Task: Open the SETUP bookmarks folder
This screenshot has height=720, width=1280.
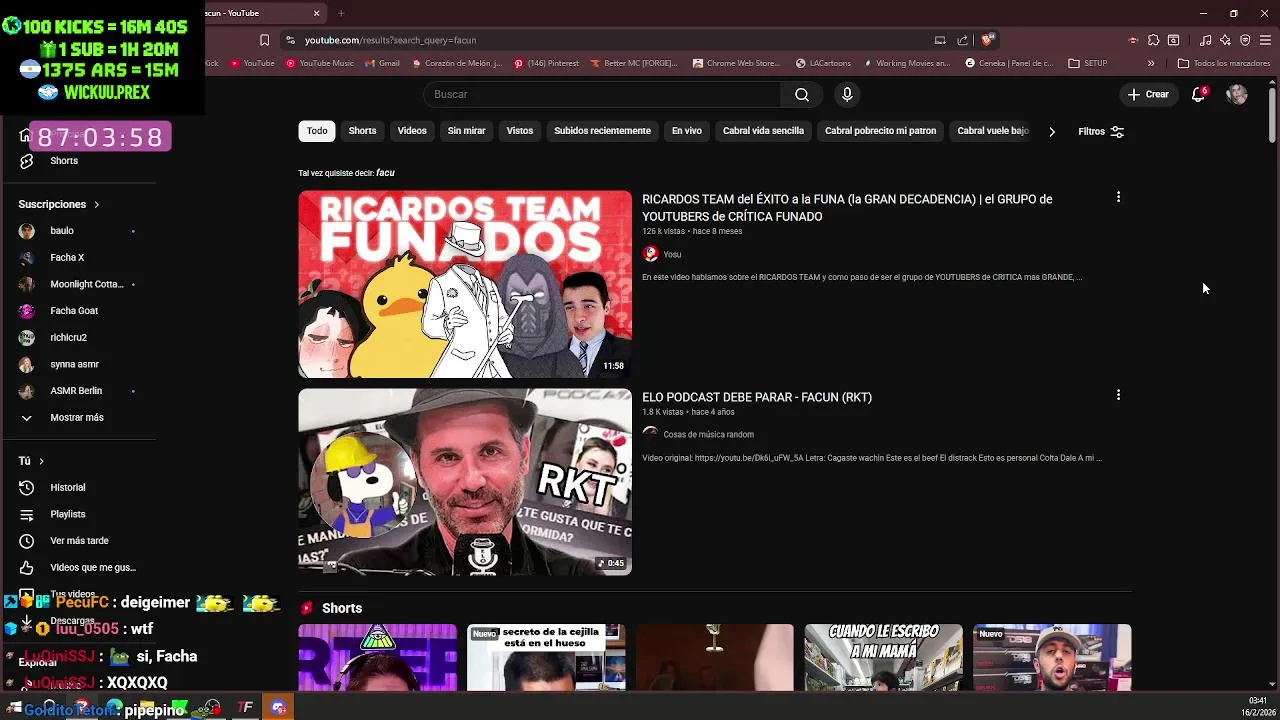Action: [x=1088, y=63]
